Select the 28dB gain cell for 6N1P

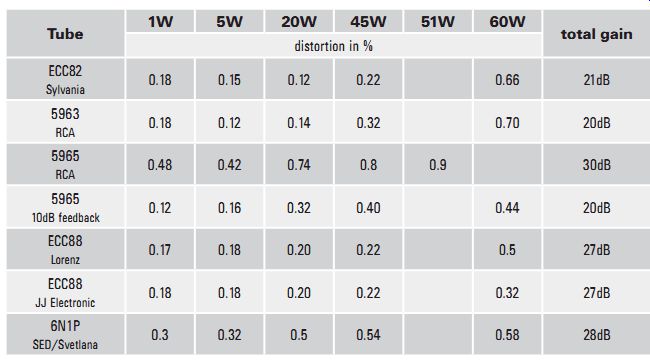[597, 335]
